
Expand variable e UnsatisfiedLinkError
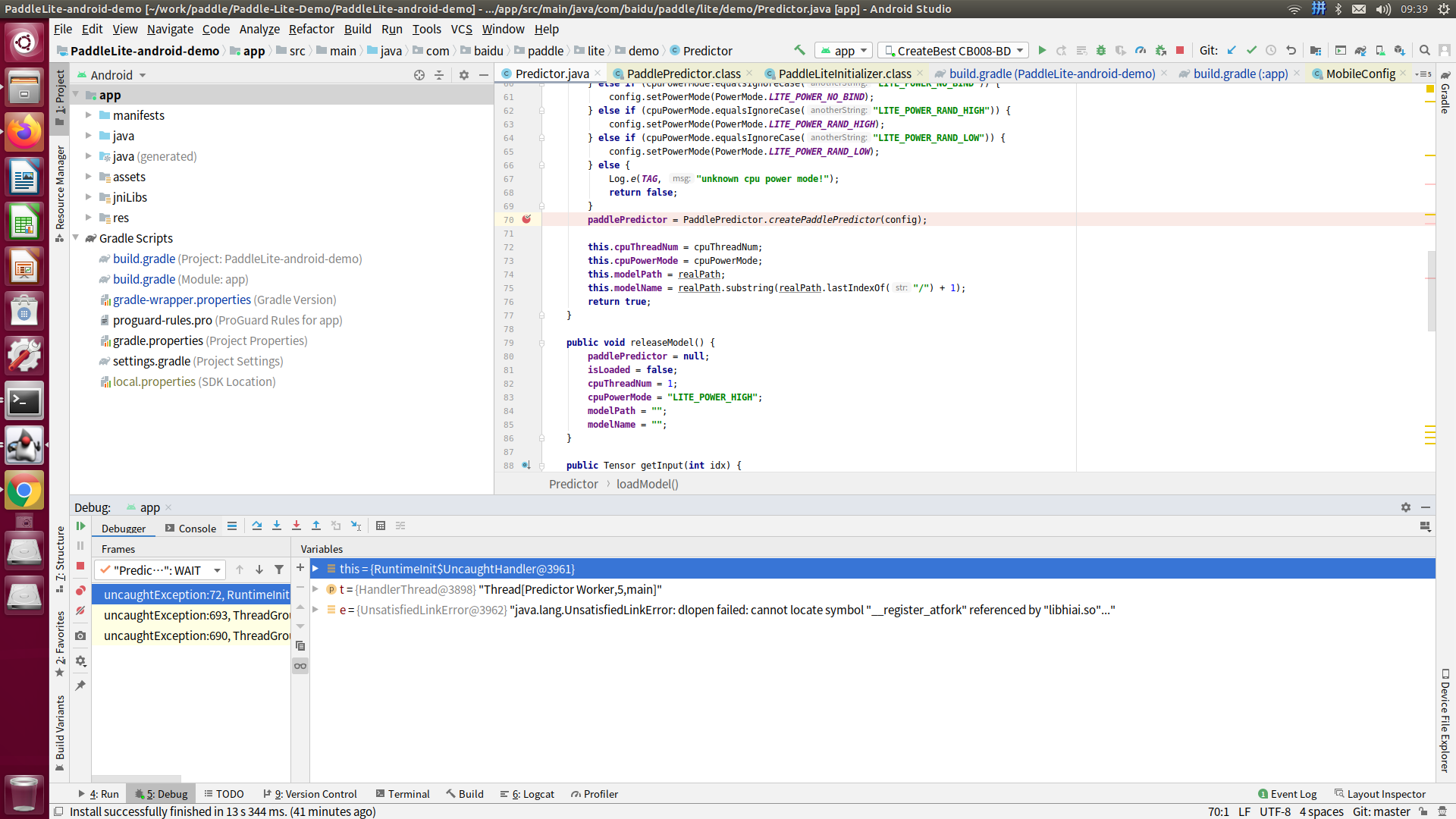pos(315,610)
